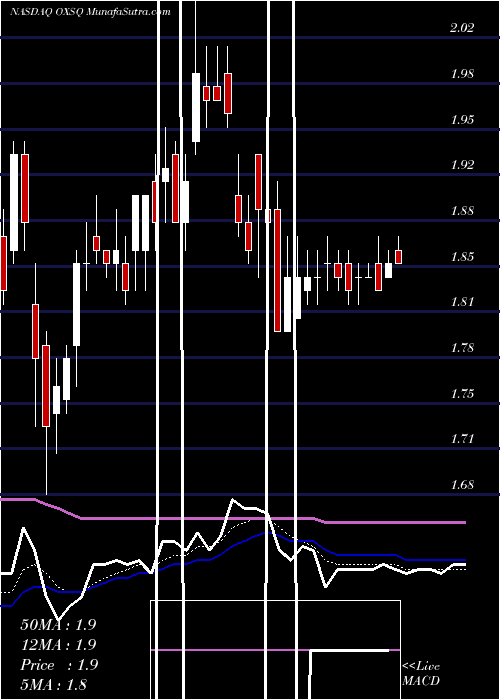Click the NASDAQ OXSQ MunafaSutra.com title
The height and width of the screenshot is (700, 500).
pos(90,12)
